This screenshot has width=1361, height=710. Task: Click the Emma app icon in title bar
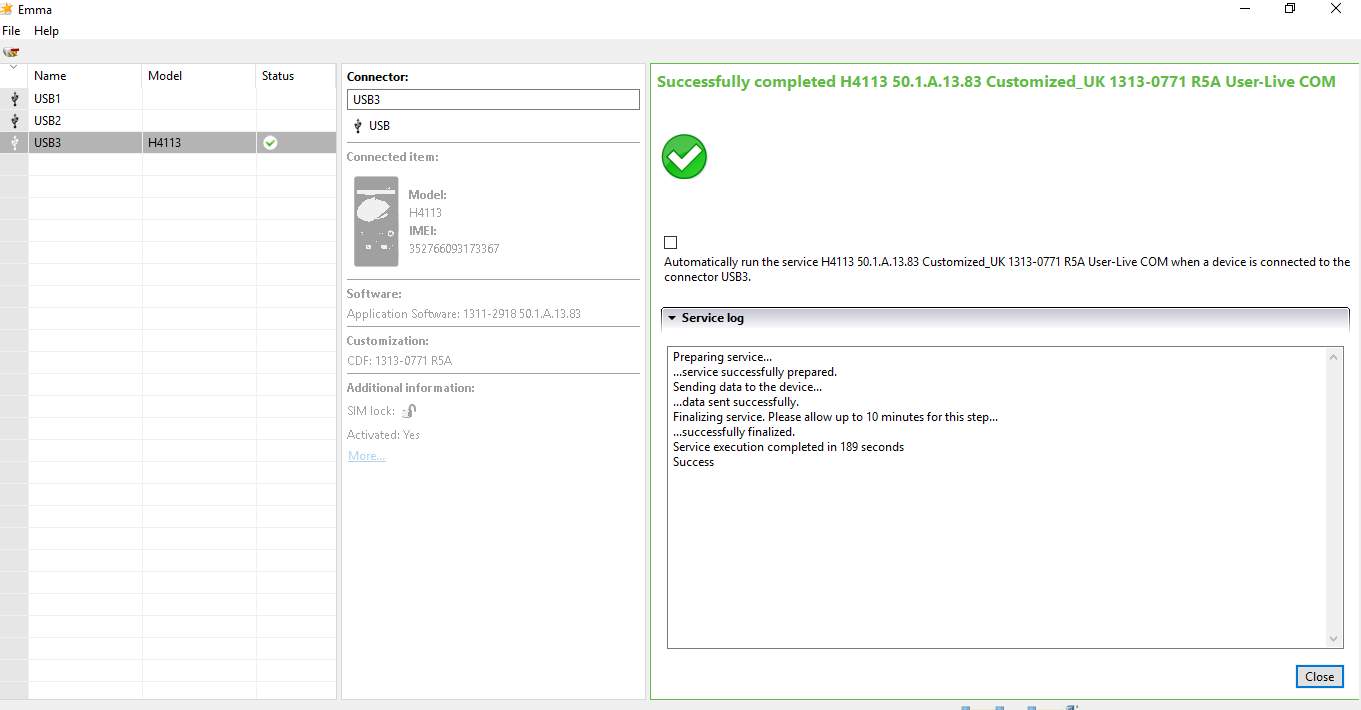[x=7, y=9]
